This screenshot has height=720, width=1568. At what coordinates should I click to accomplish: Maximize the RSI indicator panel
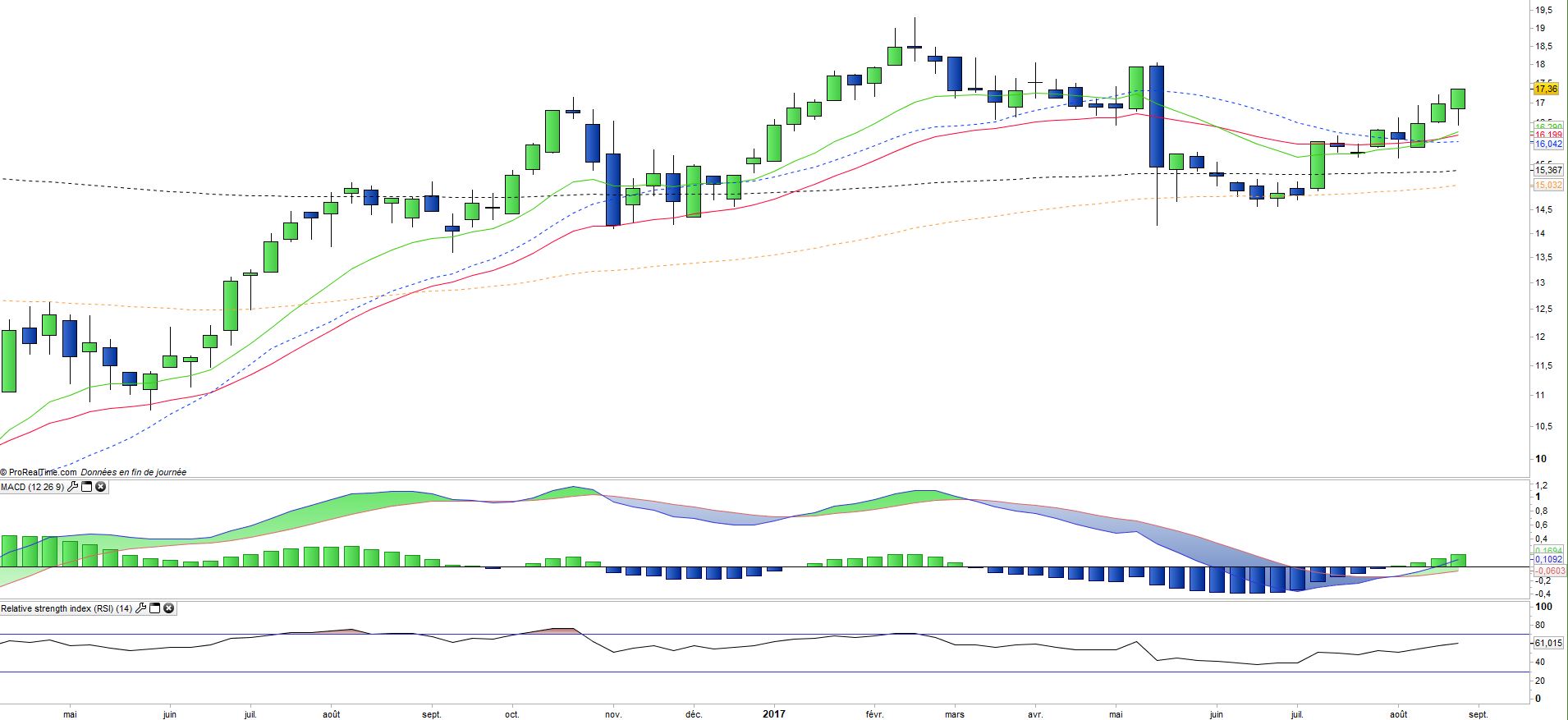point(154,608)
